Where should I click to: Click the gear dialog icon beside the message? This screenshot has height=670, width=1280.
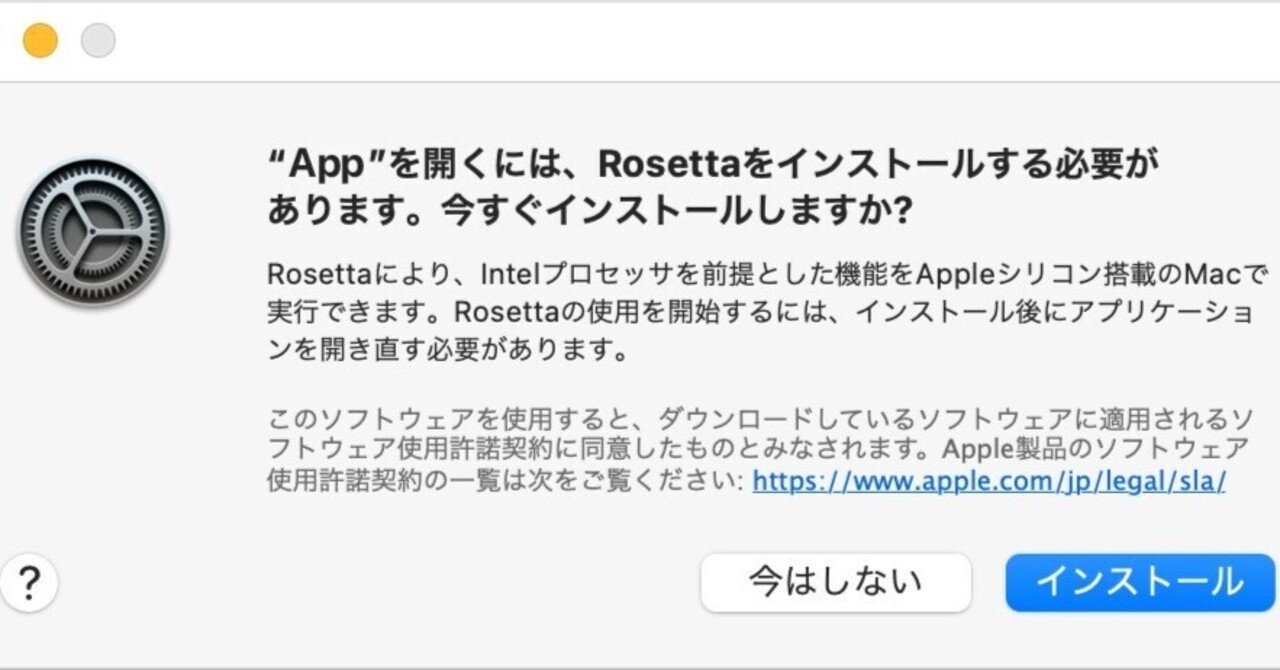(95, 228)
